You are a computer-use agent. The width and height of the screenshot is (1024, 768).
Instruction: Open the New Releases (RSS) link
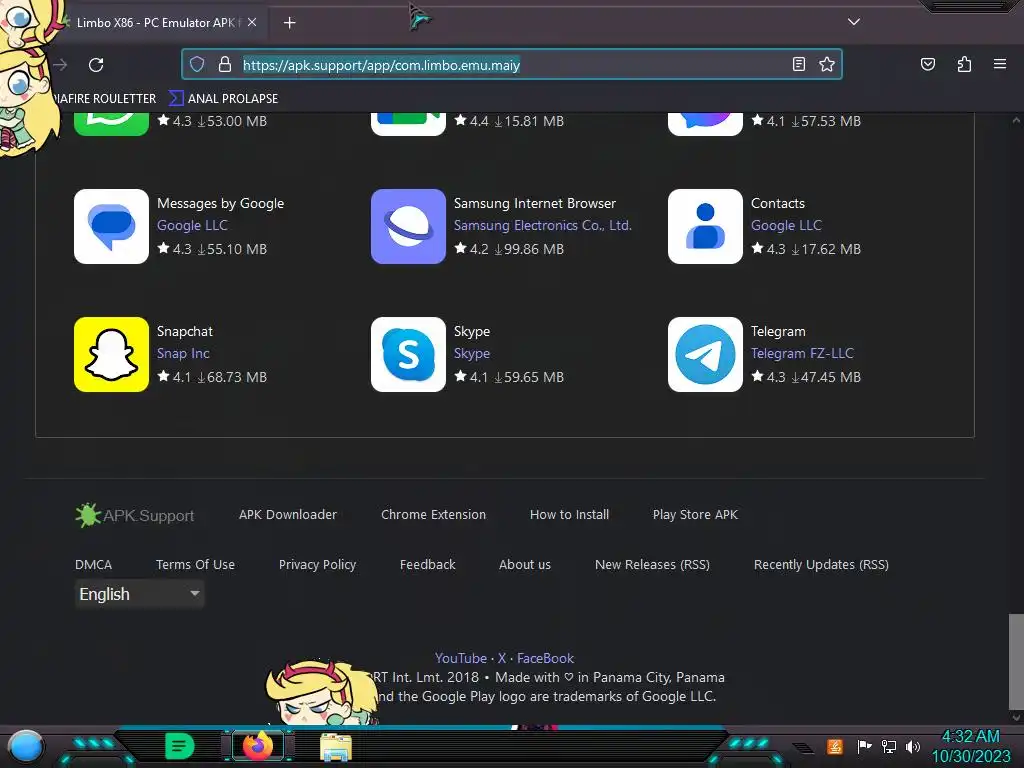[x=652, y=564]
